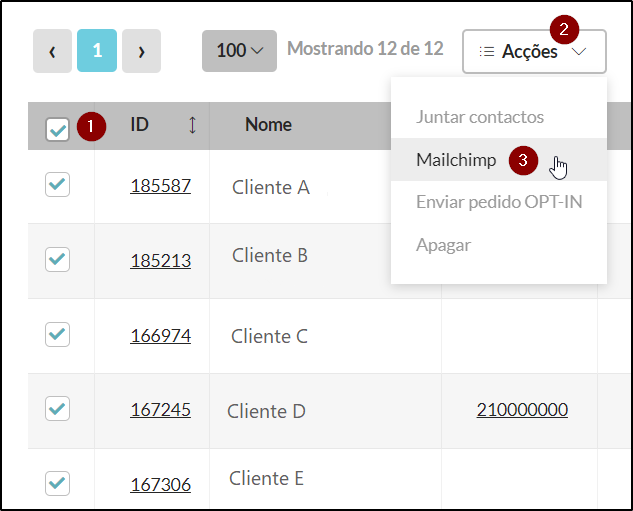633x511 pixels.
Task: Open contact ID 167306
Action: coord(160,485)
